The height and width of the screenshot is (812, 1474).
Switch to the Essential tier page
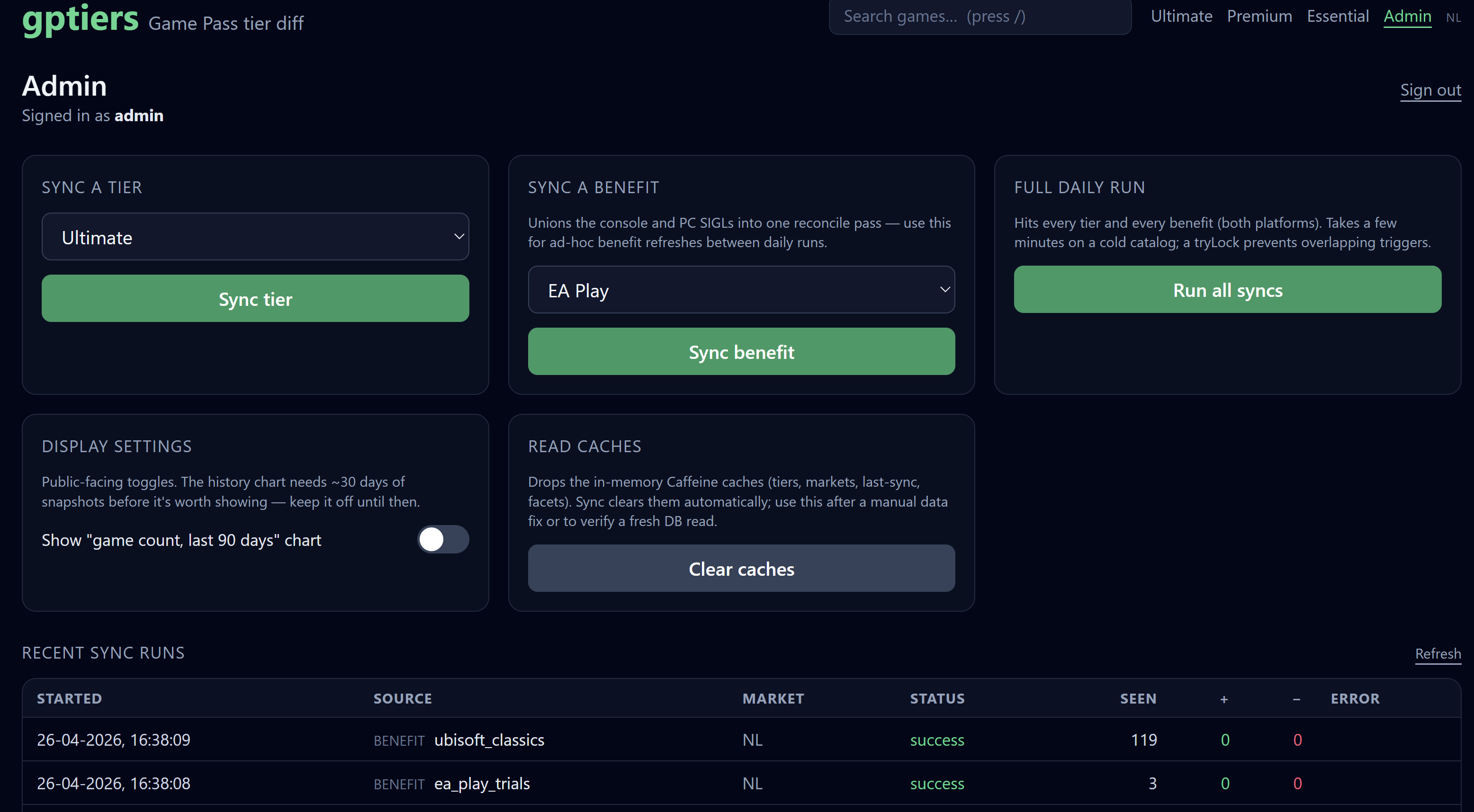coord(1338,16)
